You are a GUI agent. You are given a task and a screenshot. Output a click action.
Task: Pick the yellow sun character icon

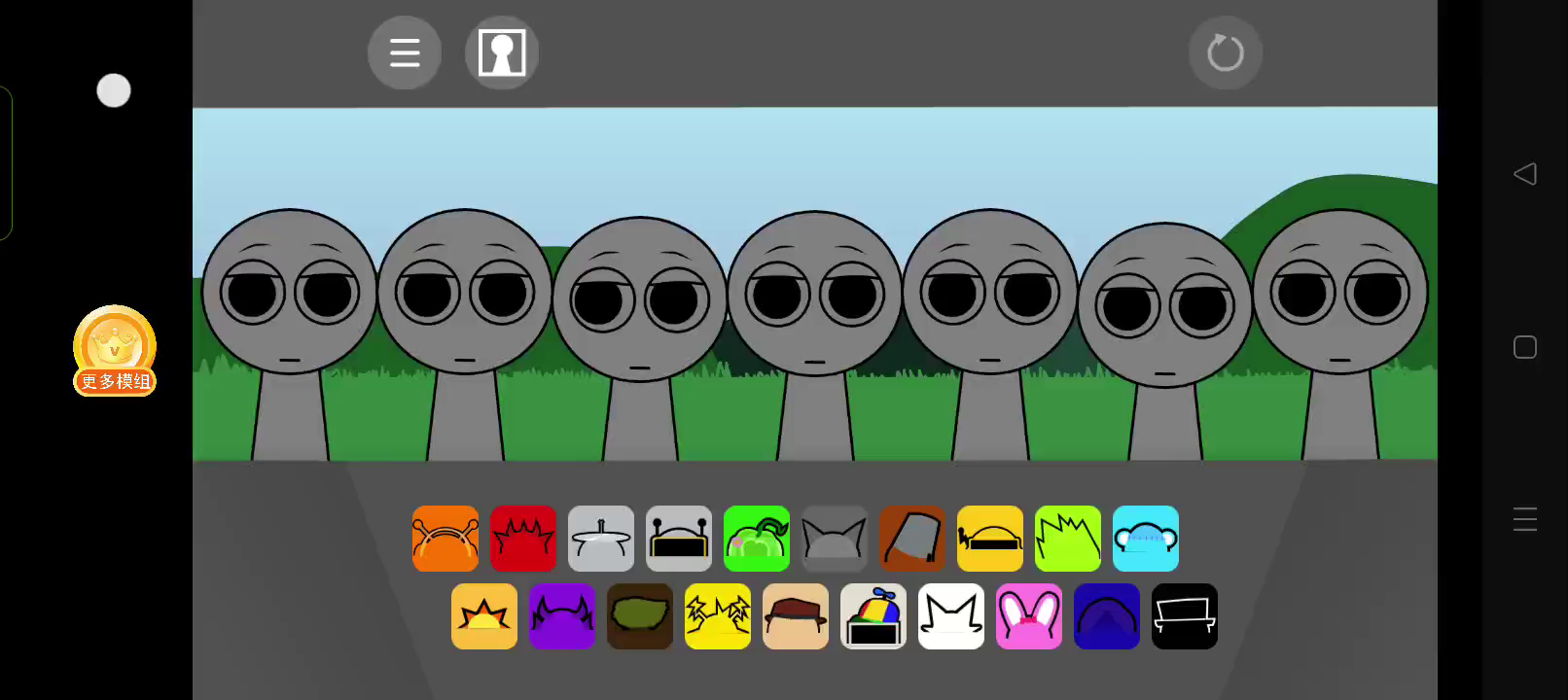pyautogui.click(x=484, y=616)
